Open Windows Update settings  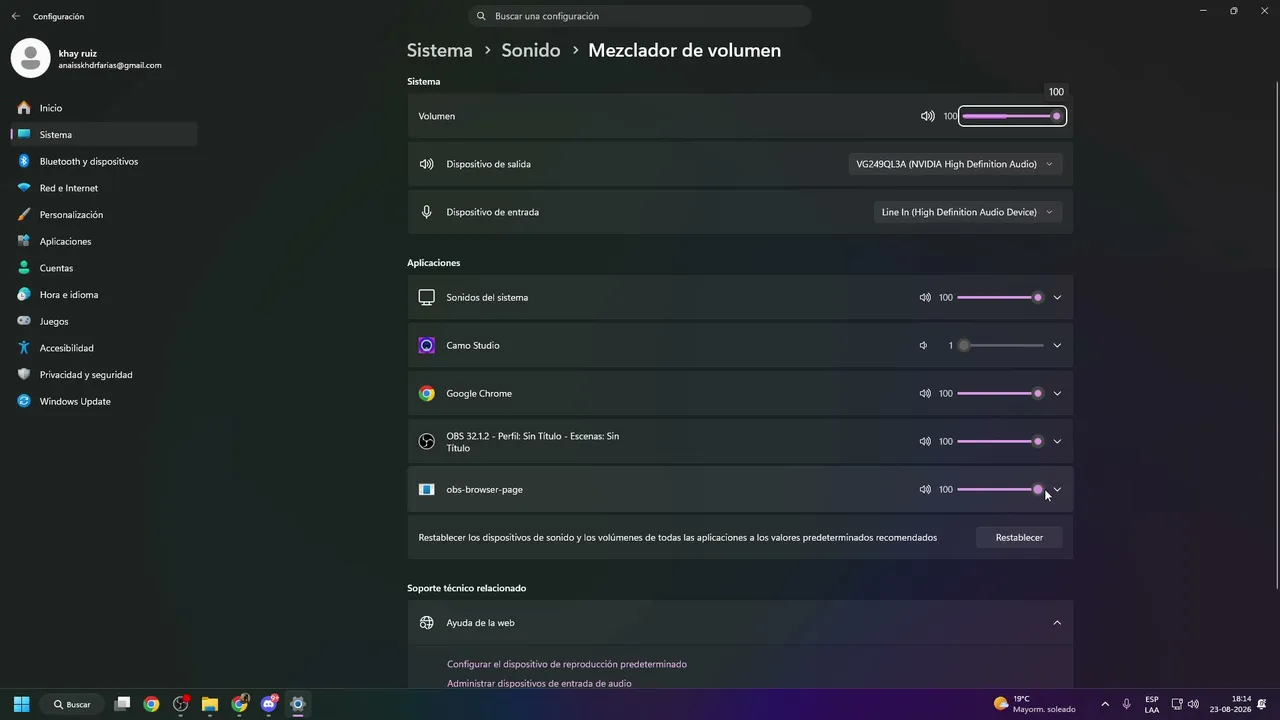[104, 401]
